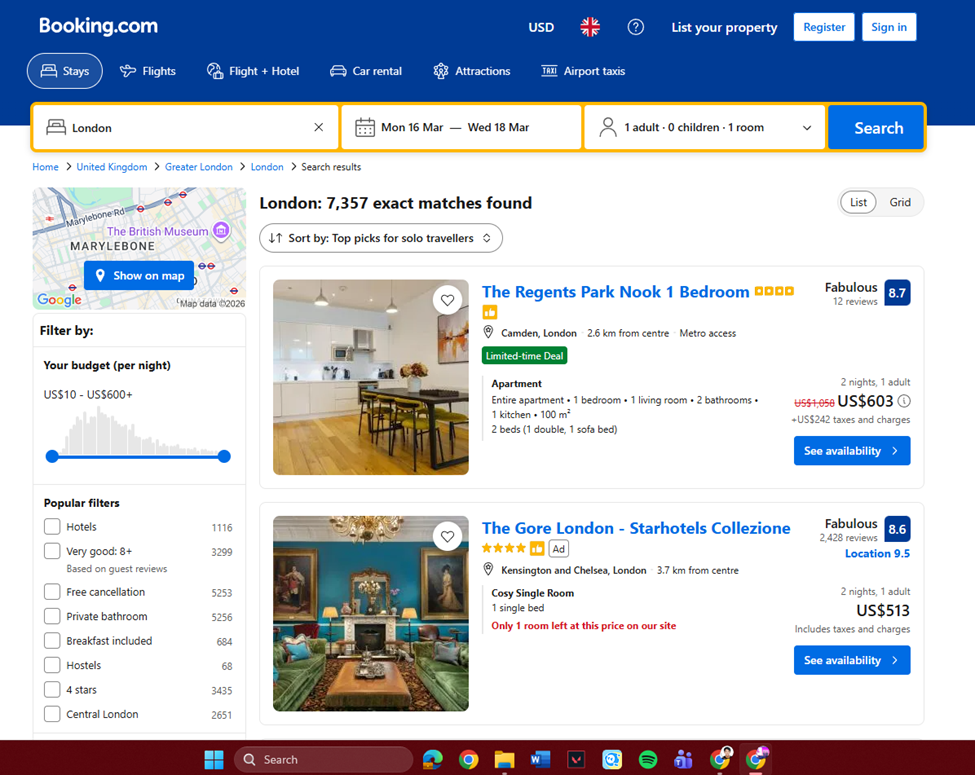The image size is (975, 775).
Task: Check the 4 stars filter
Action: [52, 690]
